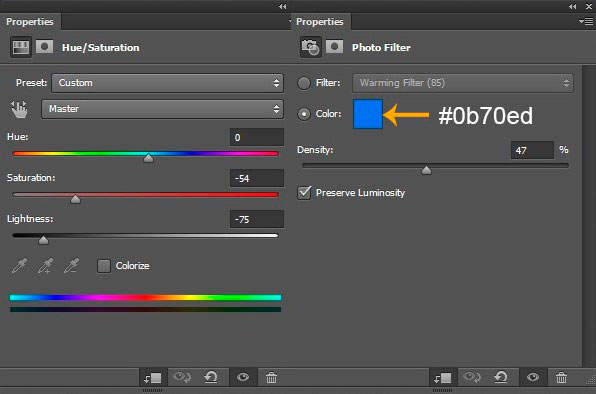This screenshot has height=394, width=596.
Task: Delete the Hue/Saturation adjustment layer
Action: [271, 377]
